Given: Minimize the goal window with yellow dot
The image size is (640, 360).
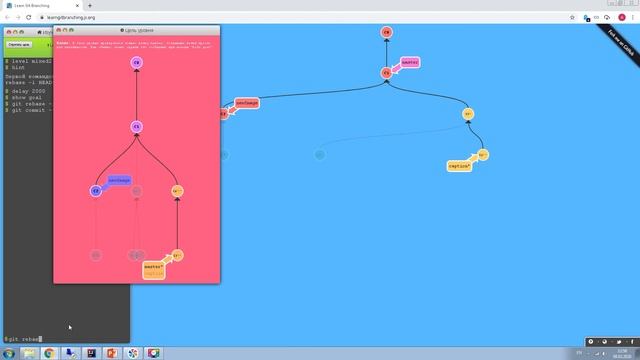Looking at the screenshot, I should [65, 30].
